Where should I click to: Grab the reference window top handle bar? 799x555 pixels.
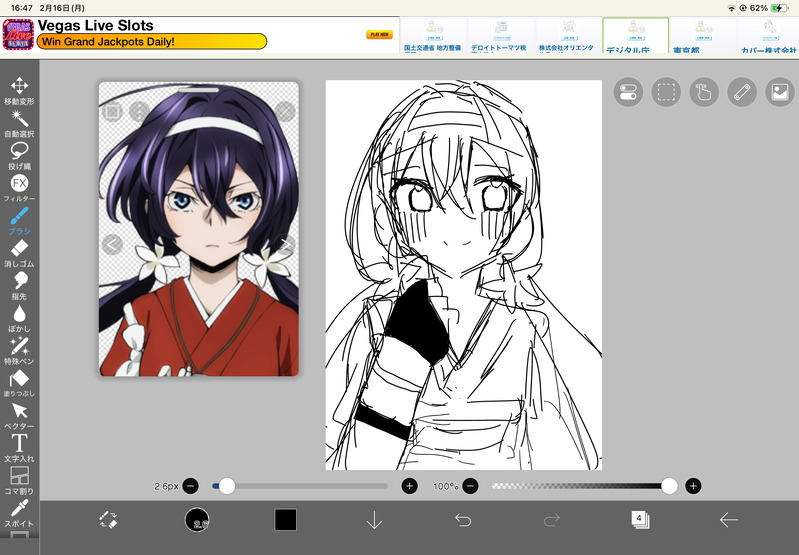[x=199, y=90]
